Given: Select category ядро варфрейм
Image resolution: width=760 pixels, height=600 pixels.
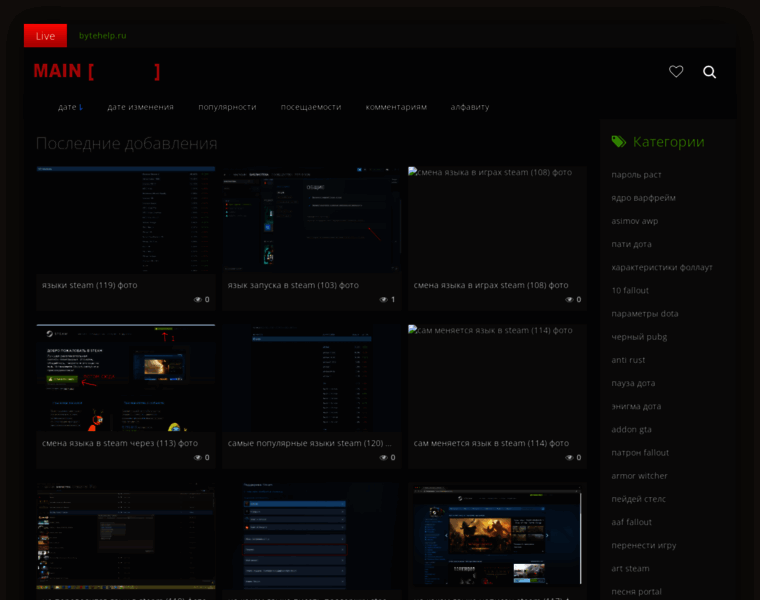Looking at the screenshot, I should pyautogui.click(x=643, y=198).
